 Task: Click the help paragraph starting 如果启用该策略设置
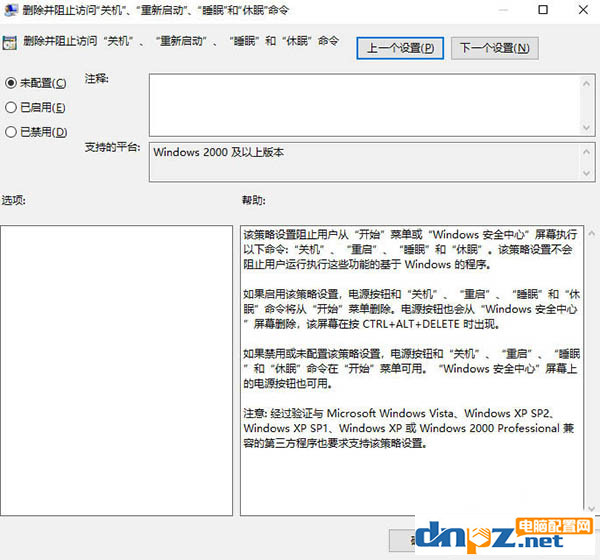tap(411, 309)
